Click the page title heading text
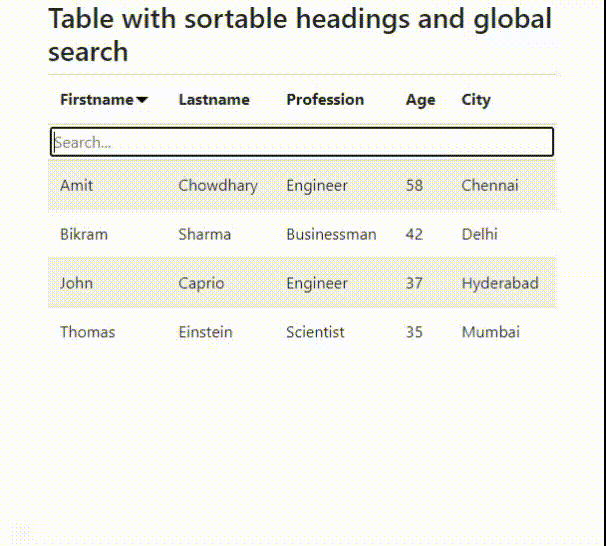The height and width of the screenshot is (546, 606). tap(300, 34)
